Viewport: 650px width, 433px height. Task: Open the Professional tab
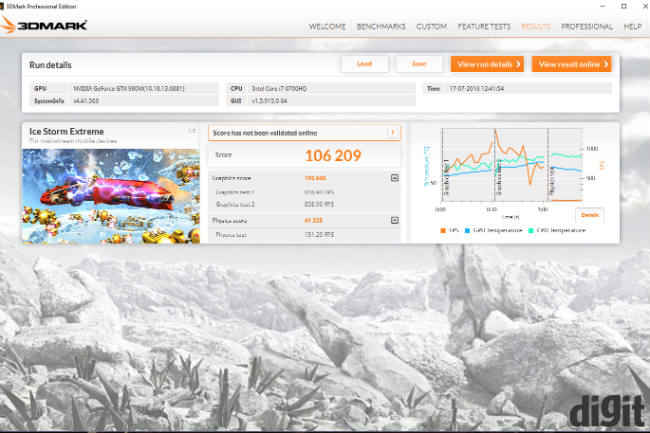click(x=587, y=27)
